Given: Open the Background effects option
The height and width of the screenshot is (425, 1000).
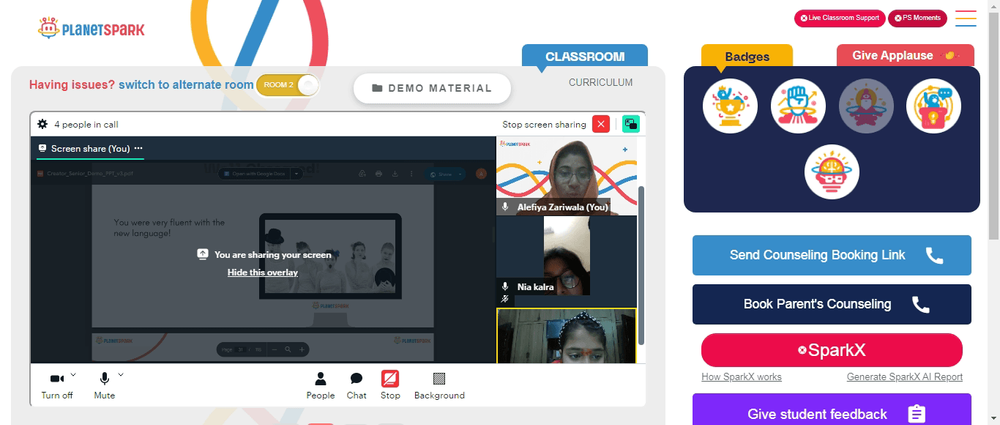Looking at the screenshot, I should tap(439, 386).
